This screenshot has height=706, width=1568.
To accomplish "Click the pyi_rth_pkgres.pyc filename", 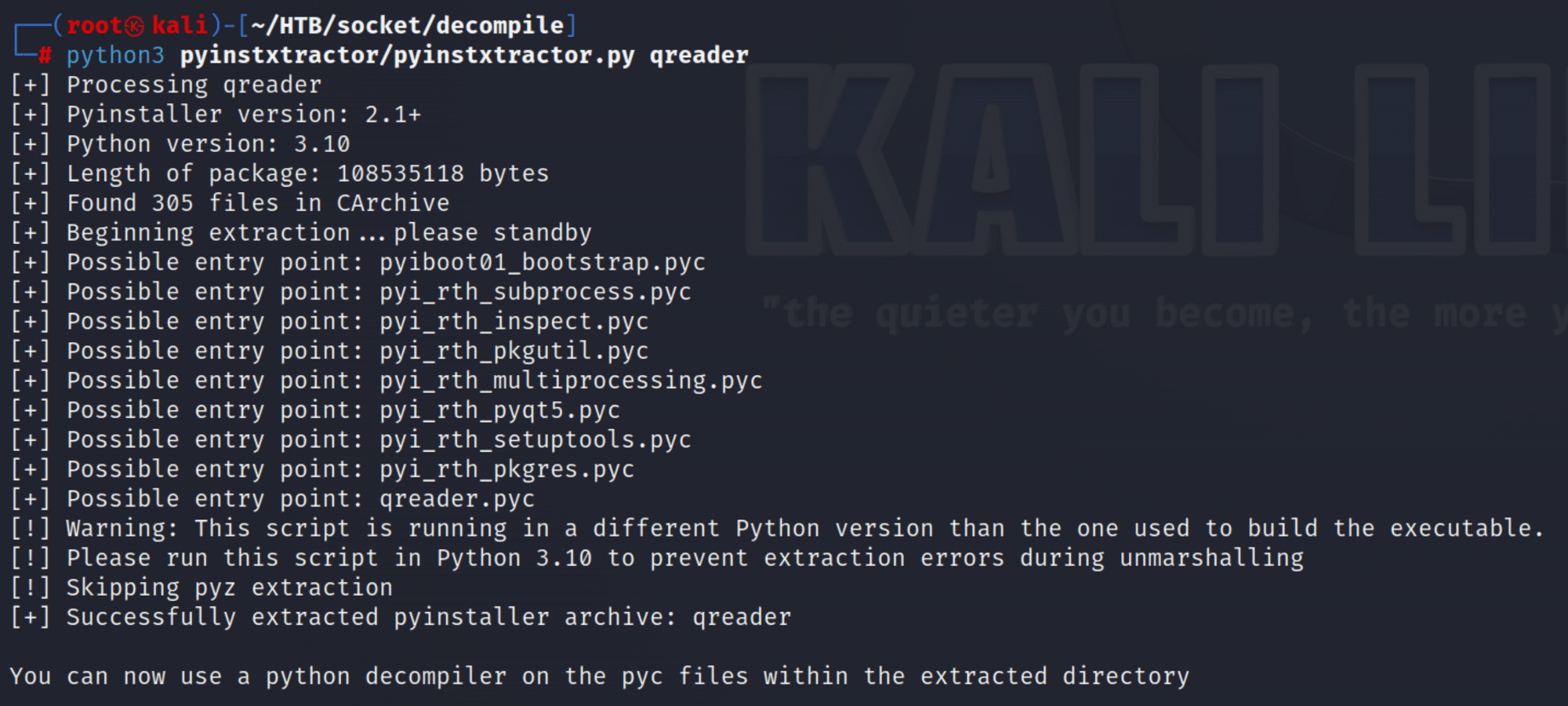I will click(x=507, y=469).
